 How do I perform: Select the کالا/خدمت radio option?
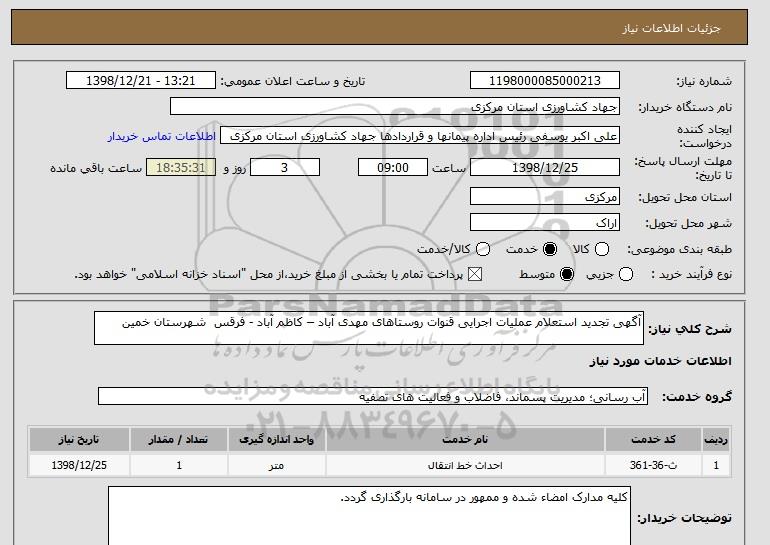483,249
